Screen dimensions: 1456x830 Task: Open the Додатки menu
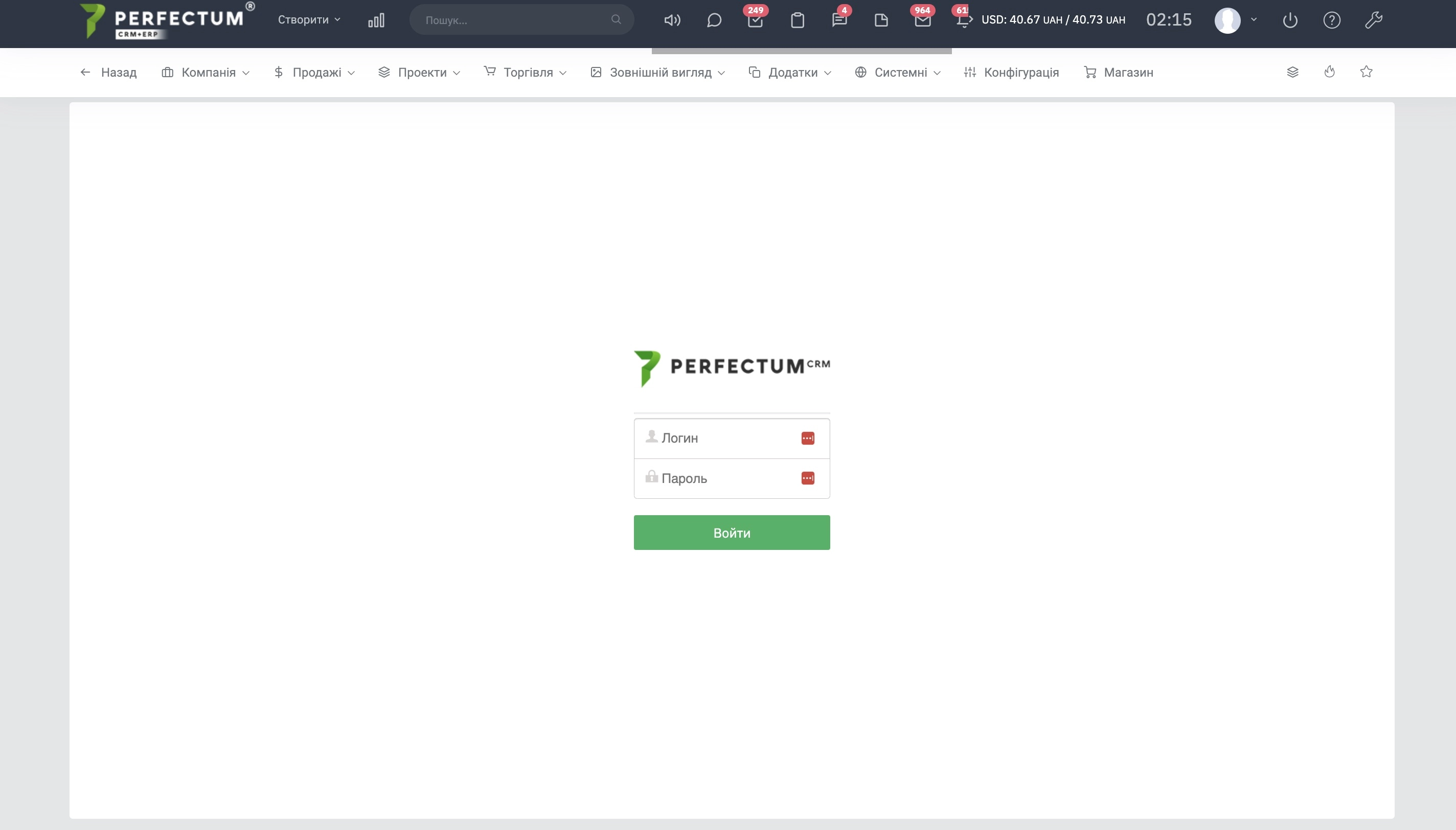click(x=789, y=73)
